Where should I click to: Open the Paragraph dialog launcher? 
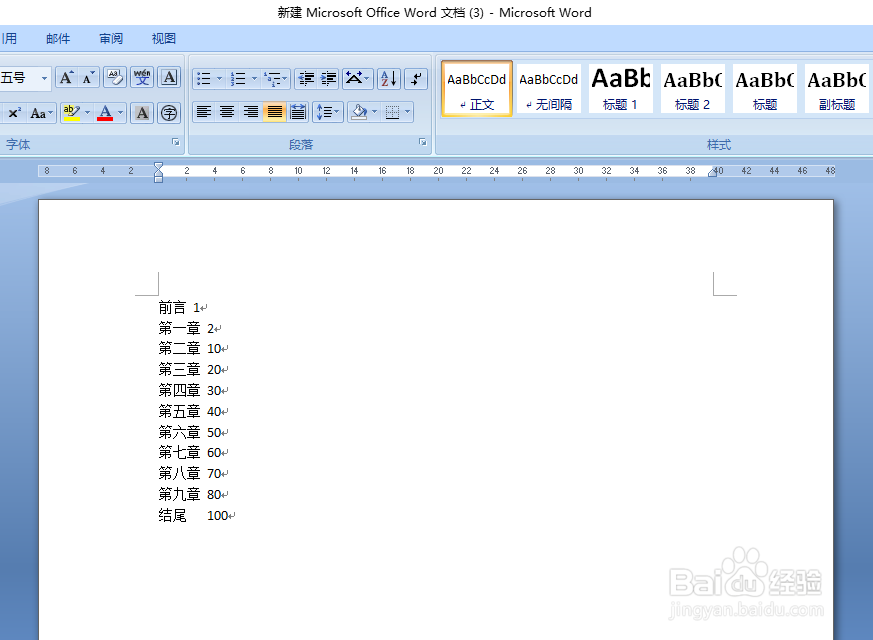423,142
